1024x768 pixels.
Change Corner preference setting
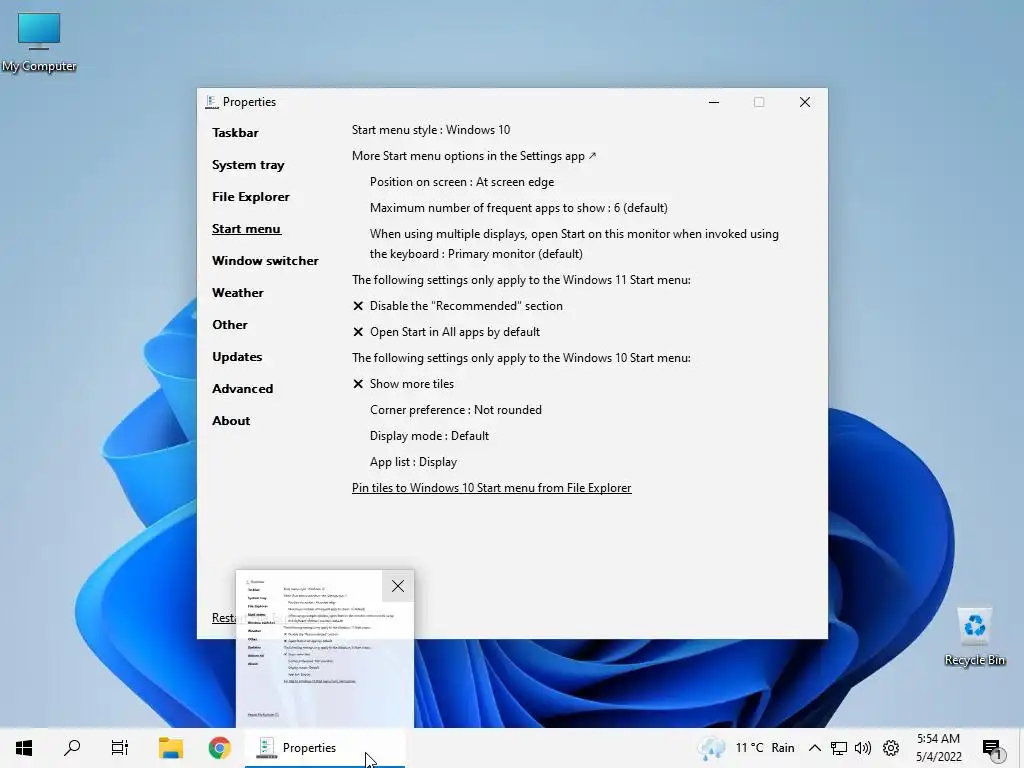pos(456,410)
